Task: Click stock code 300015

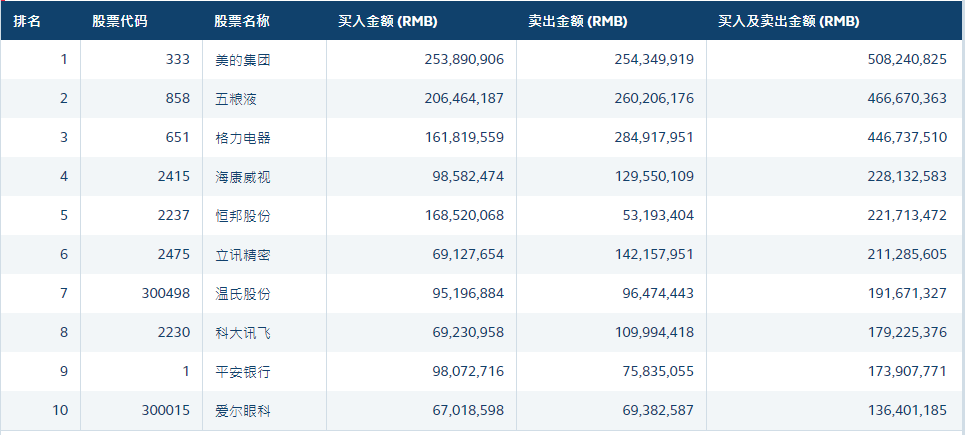Action: point(166,410)
